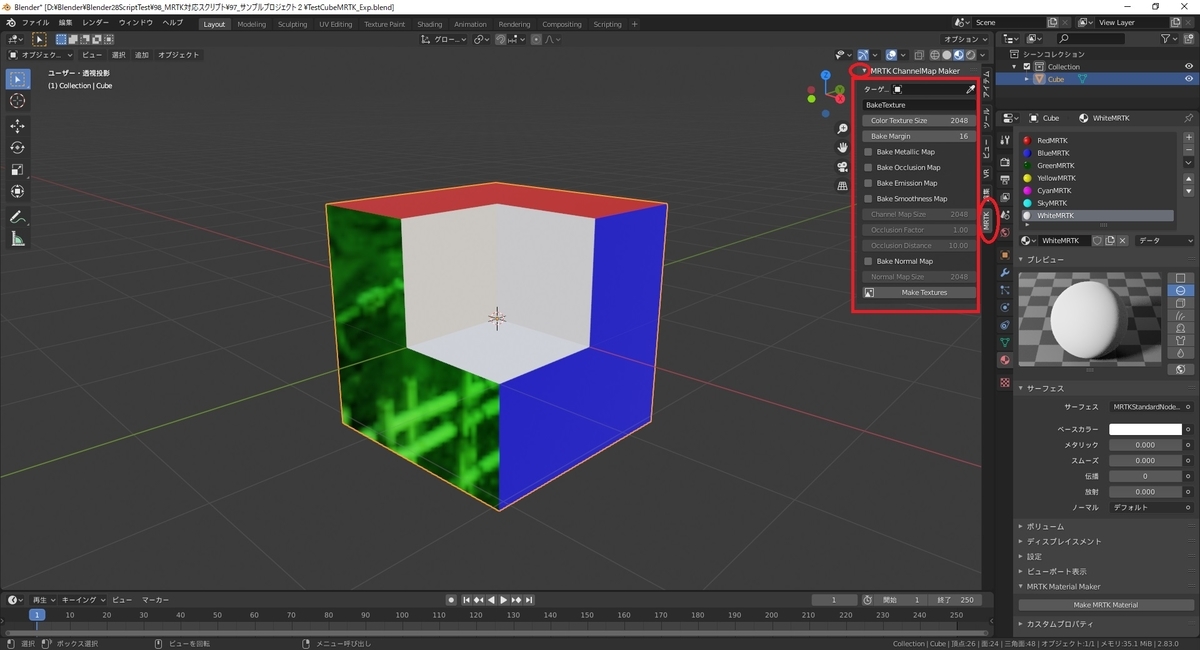Viewport: 1200px width, 650px height.
Task: Activate the Transform tool
Action: pos(18,192)
